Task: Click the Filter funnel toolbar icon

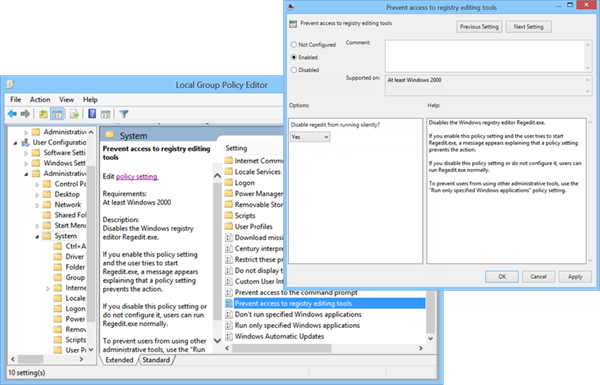Action: pos(124,114)
